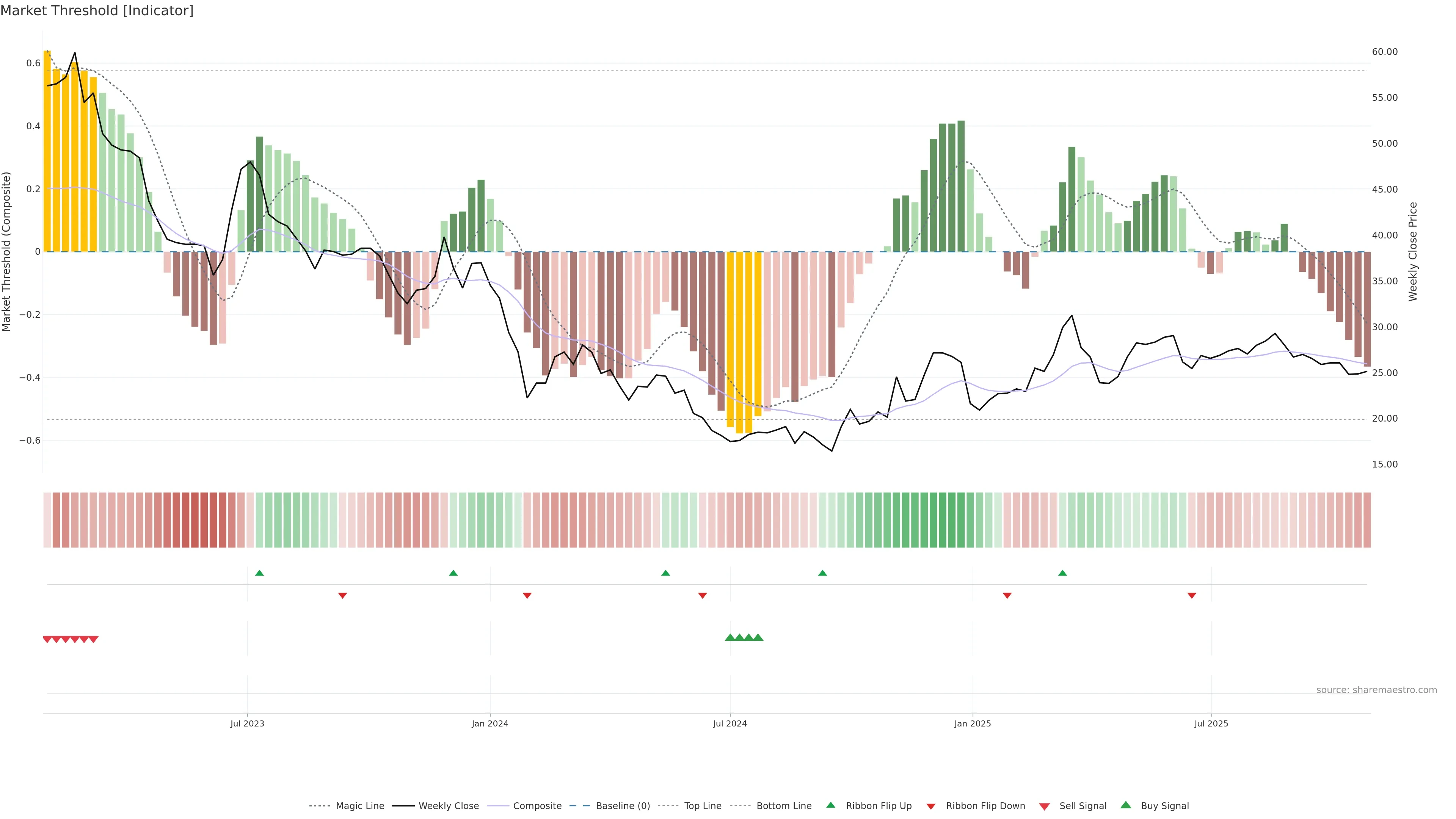The width and height of the screenshot is (1456, 819).
Task: Click the Ribbon Flip Down legend triangle
Action: pyautogui.click(x=931, y=806)
